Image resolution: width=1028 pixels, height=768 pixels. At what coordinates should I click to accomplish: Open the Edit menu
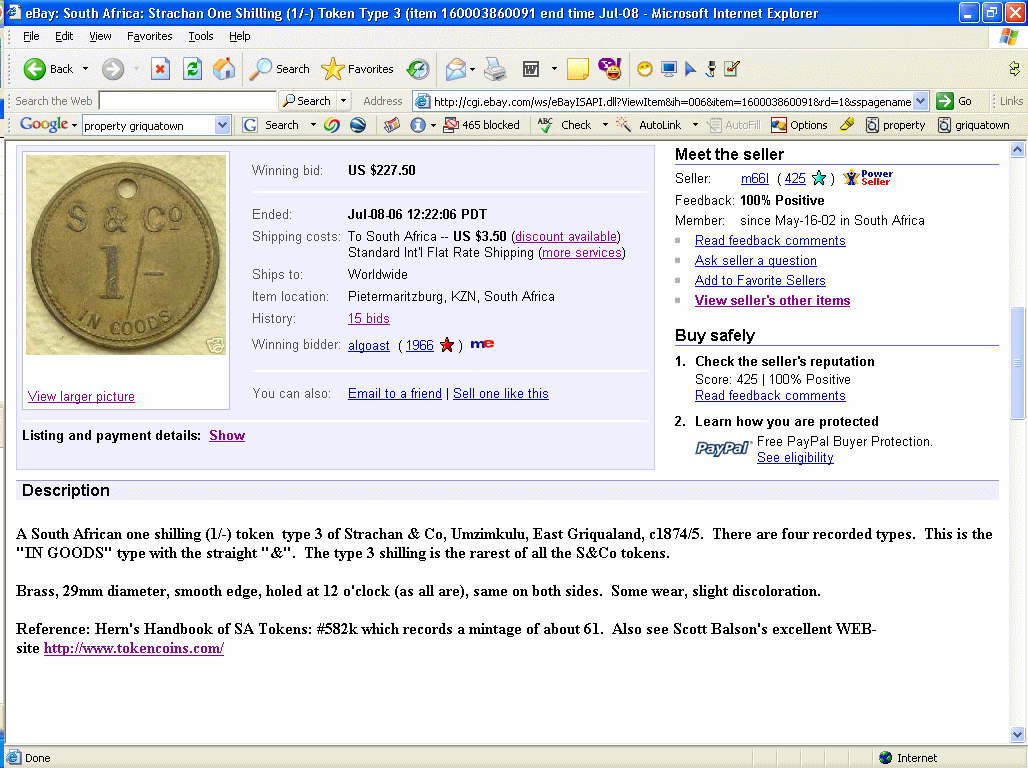[x=64, y=36]
